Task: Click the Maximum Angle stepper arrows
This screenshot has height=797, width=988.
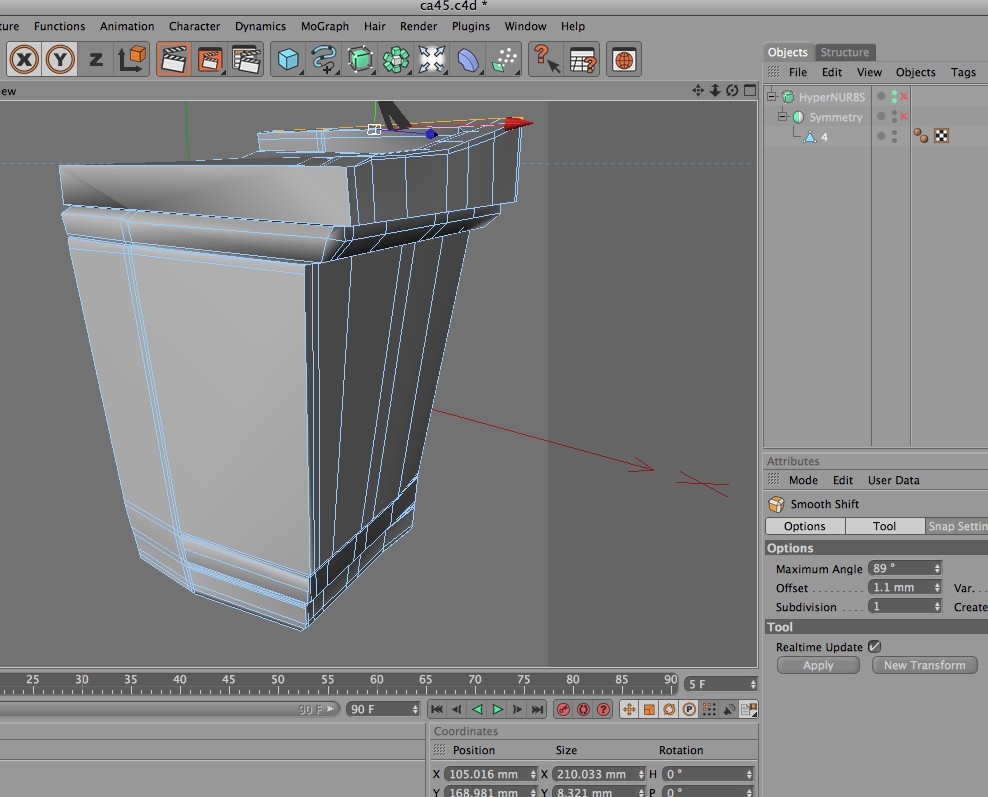Action: (x=937, y=569)
